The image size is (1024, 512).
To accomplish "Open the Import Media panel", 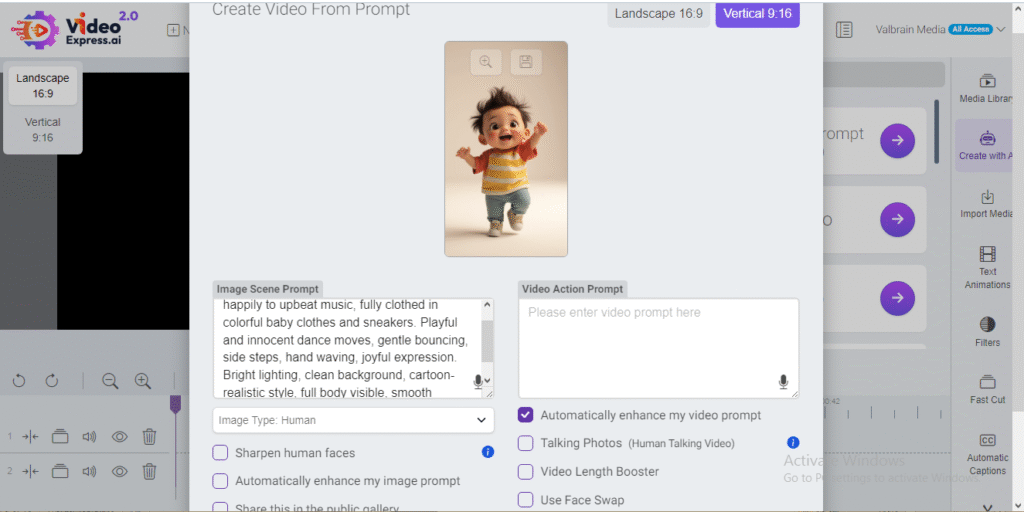I will pos(987,204).
